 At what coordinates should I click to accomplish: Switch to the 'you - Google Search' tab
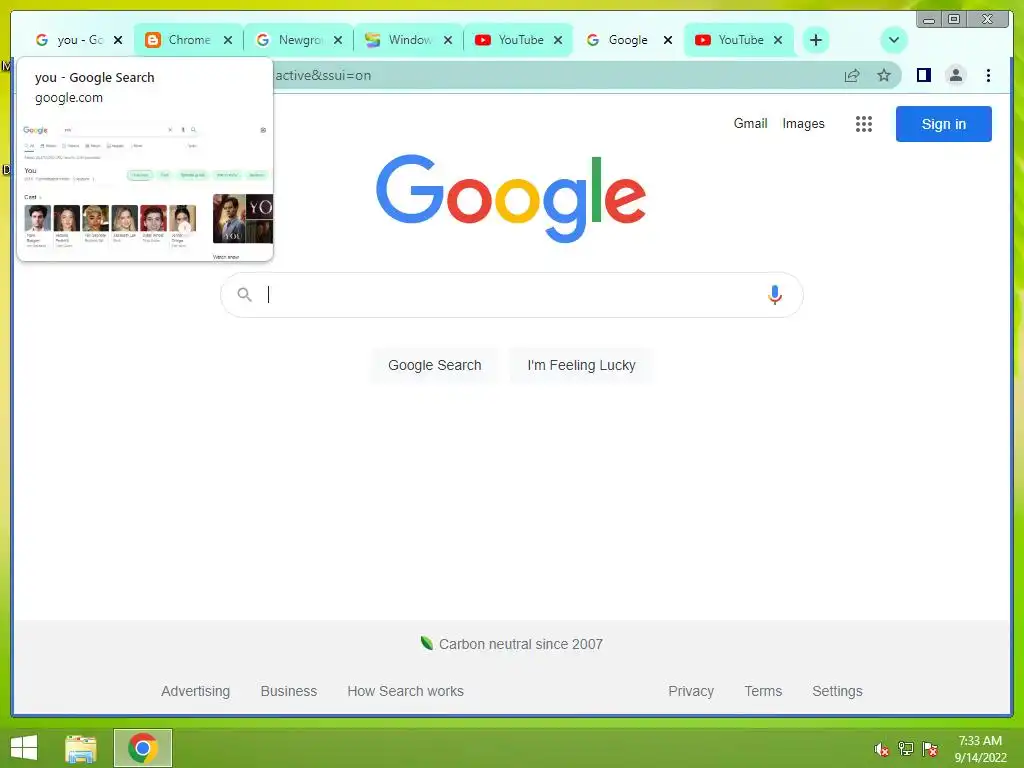78,40
